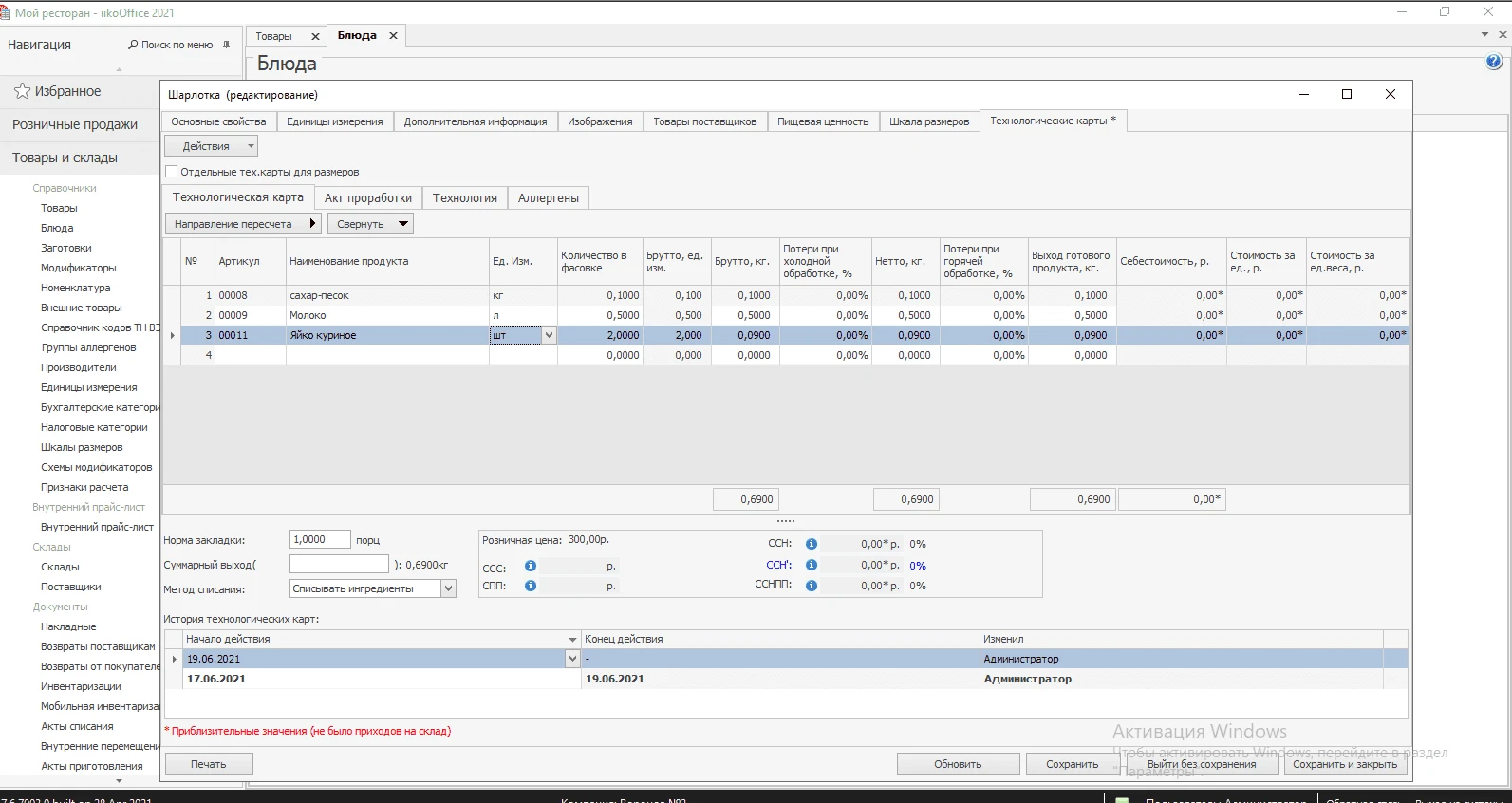Expand the Метод списания combo box
This screenshot has width=1512, height=803.
pos(449,589)
